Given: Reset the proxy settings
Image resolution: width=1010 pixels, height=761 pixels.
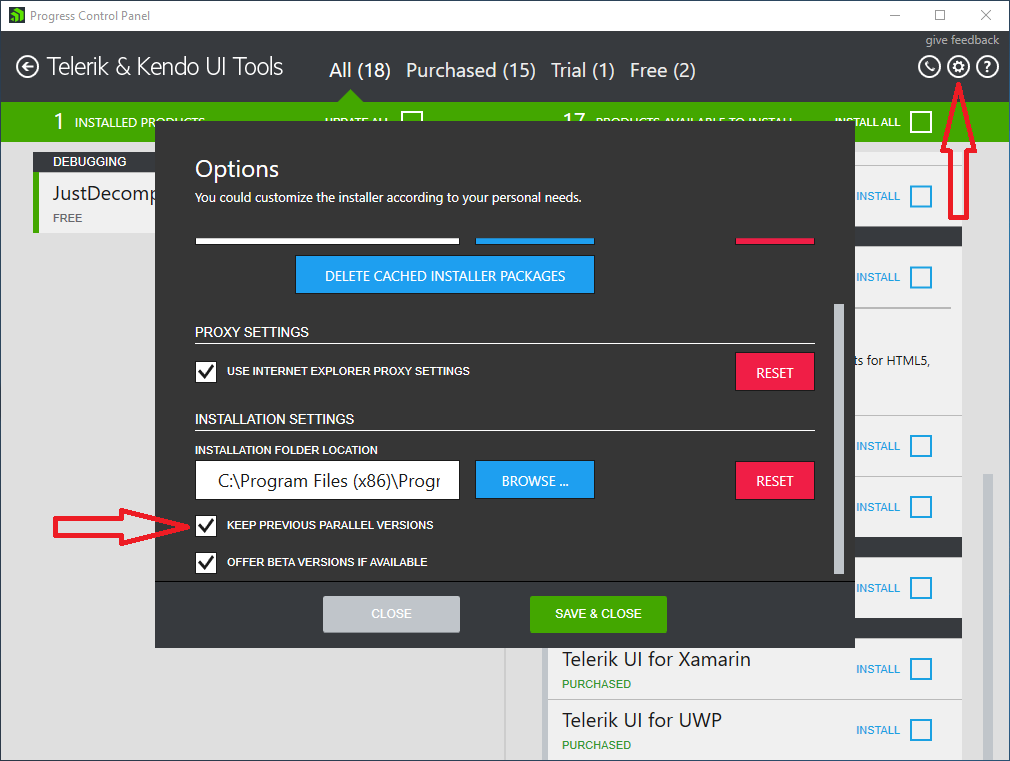Looking at the screenshot, I should [774, 372].
